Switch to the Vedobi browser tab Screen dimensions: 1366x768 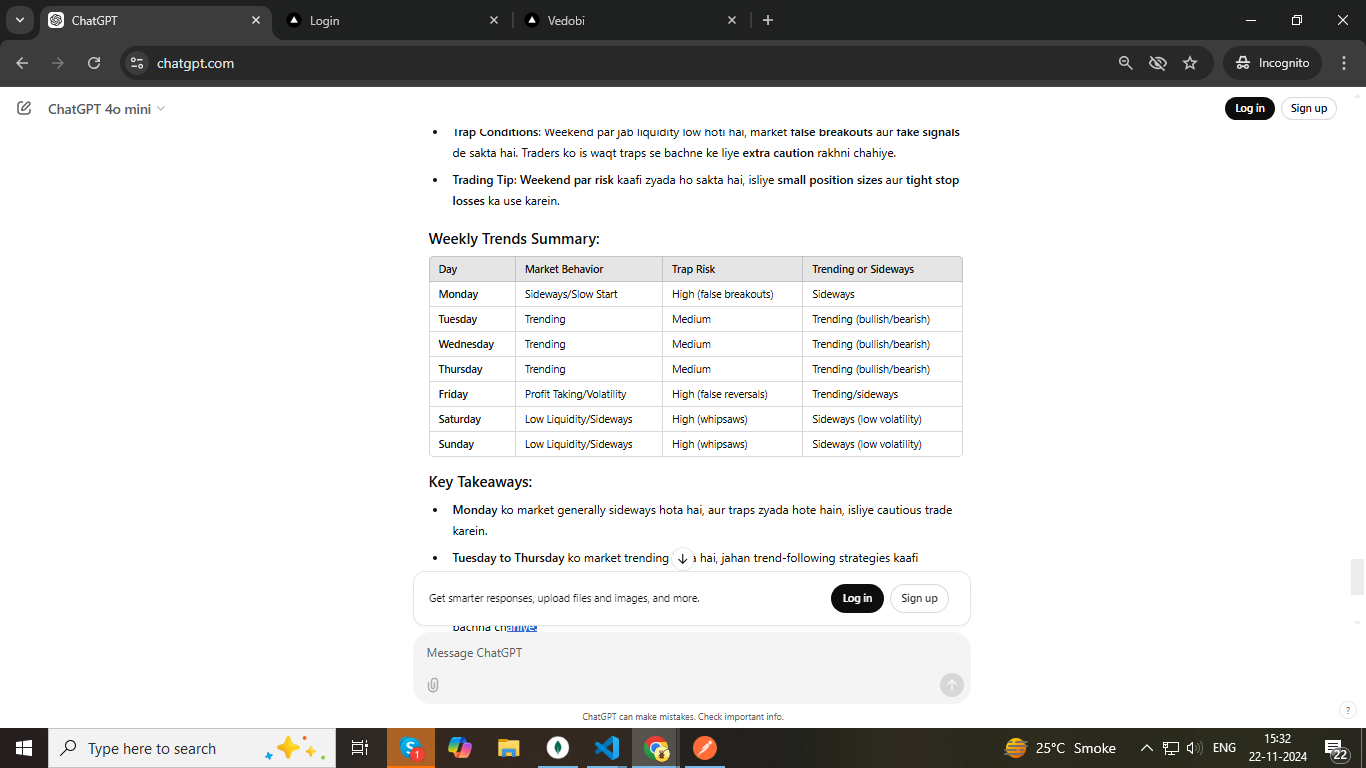tap(630, 20)
